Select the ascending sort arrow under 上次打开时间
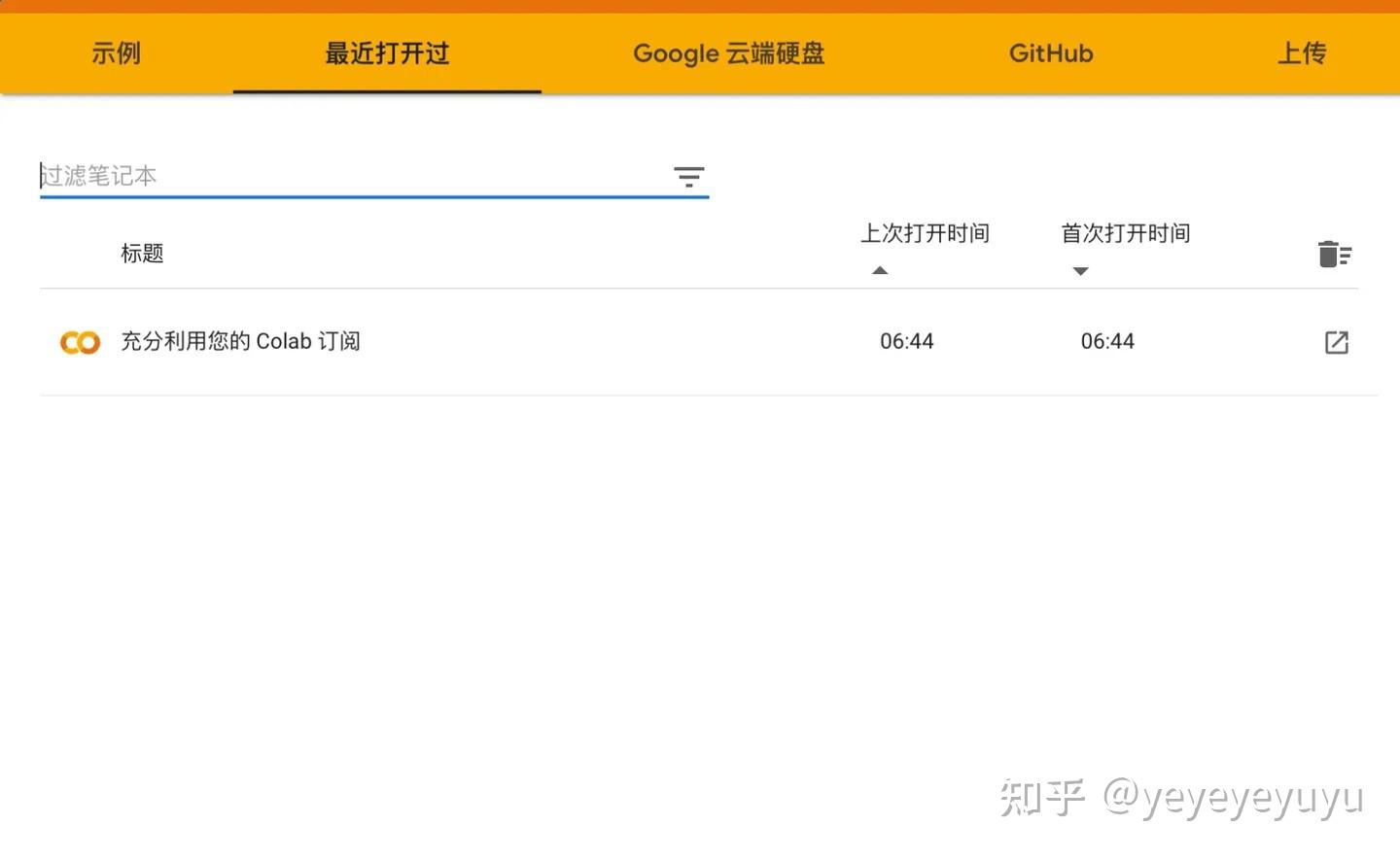This screenshot has height=860, width=1400. coord(880,270)
